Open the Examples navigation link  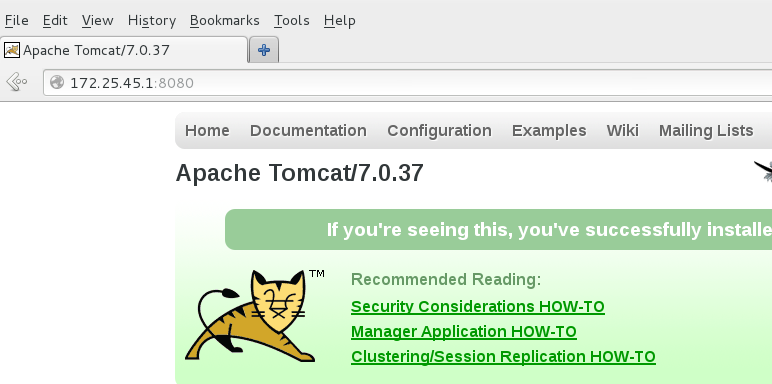(x=549, y=130)
